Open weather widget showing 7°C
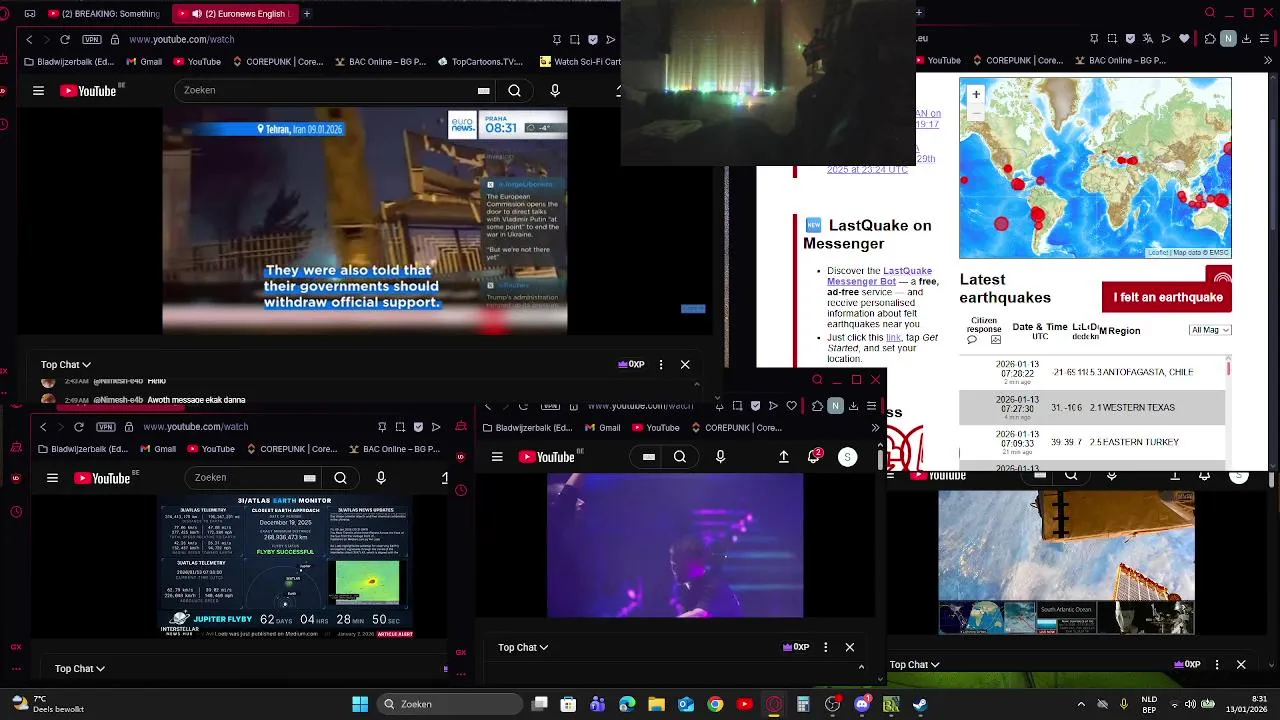The height and width of the screenshot is (720, 1280). tap(47, 704)
